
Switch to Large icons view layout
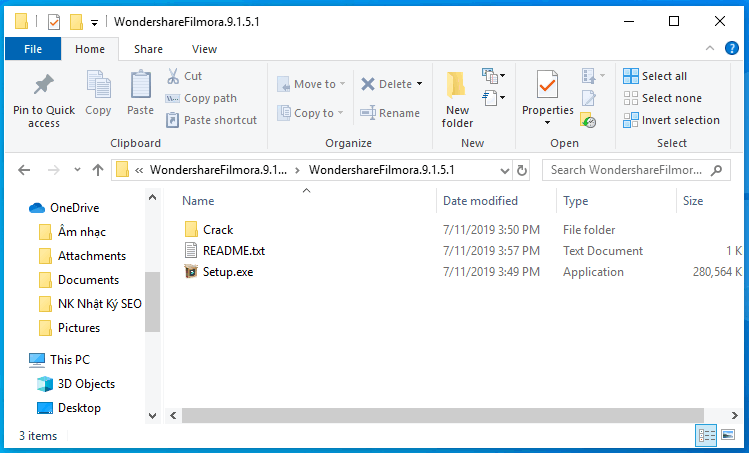(728, 435)
